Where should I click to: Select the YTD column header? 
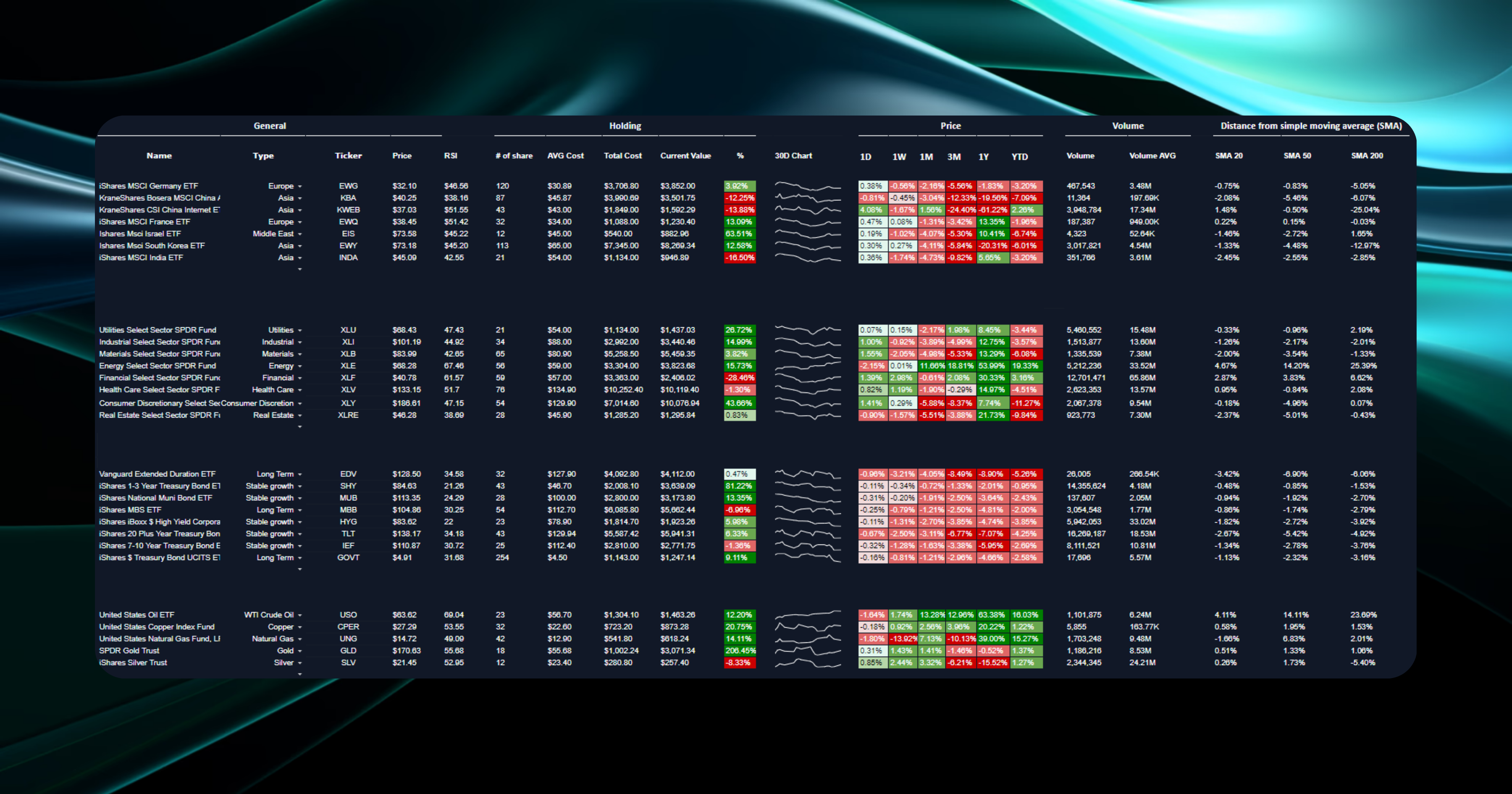[x=1019, y=157]
